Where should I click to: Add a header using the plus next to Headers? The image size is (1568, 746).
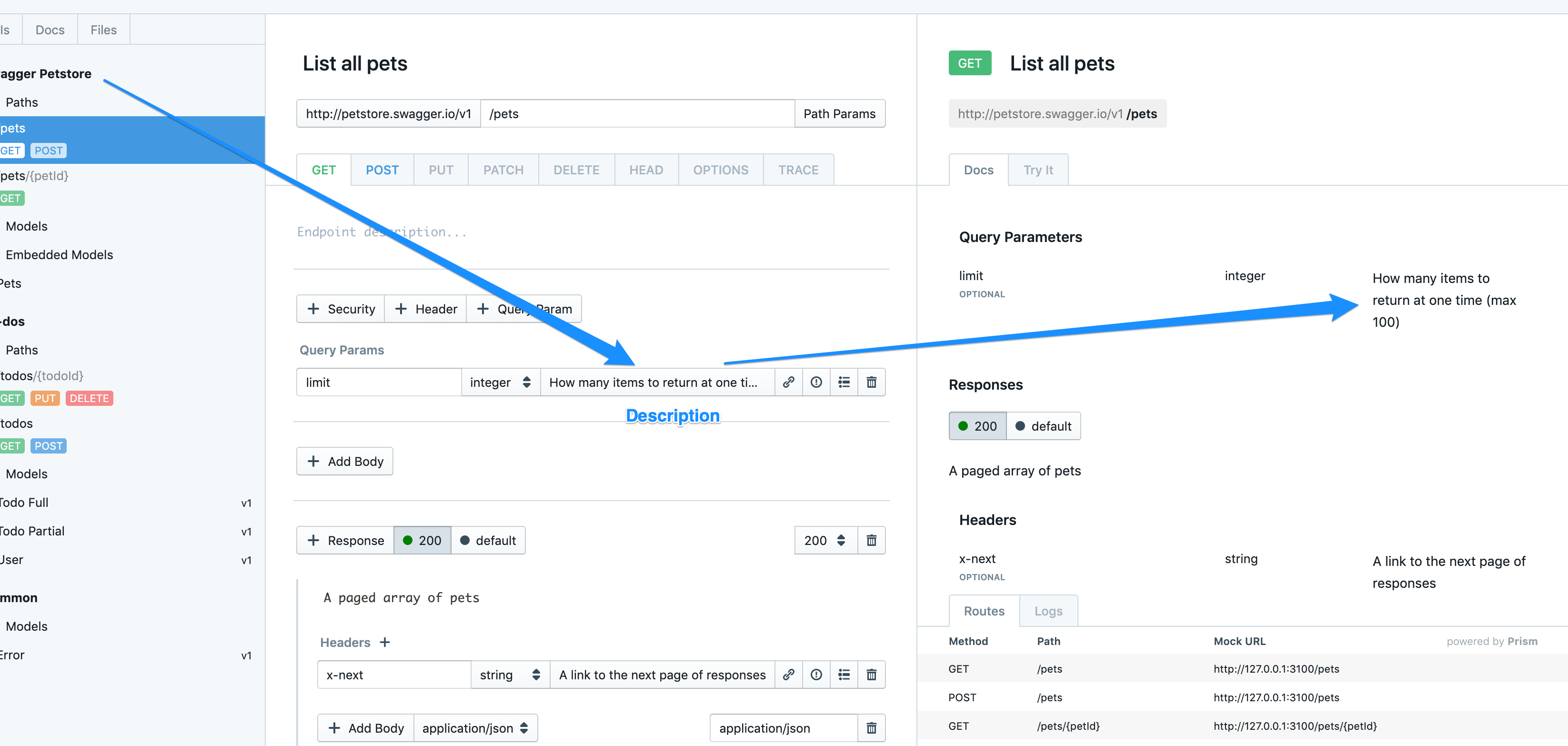pos(385,642)
